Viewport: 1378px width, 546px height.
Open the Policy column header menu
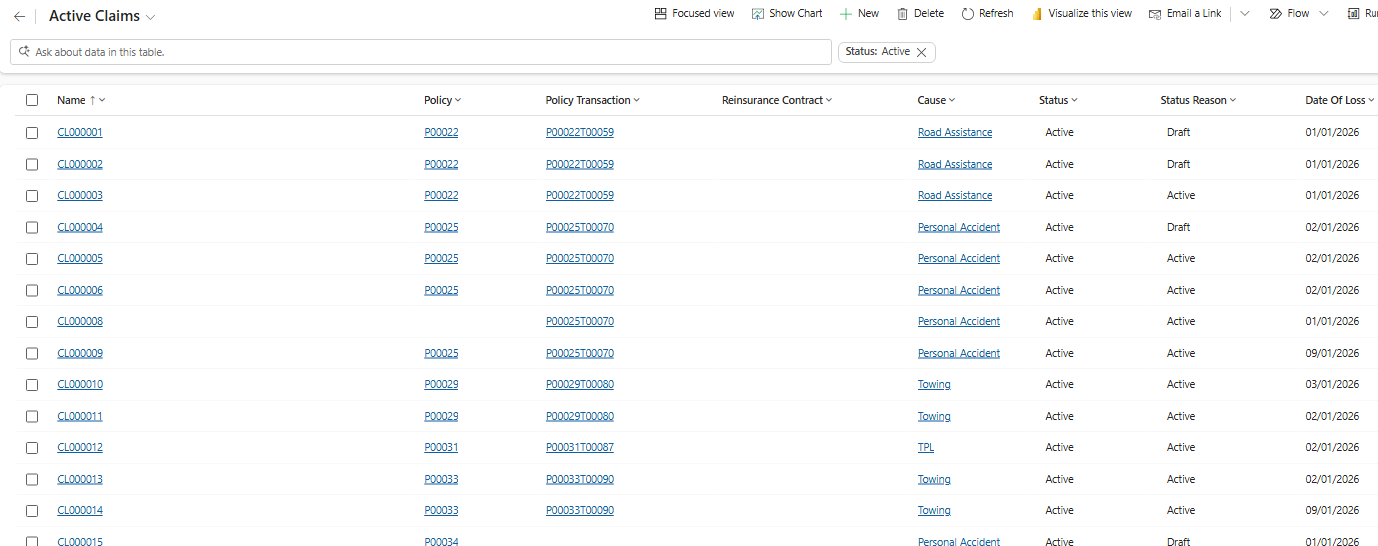coord(442,100)
